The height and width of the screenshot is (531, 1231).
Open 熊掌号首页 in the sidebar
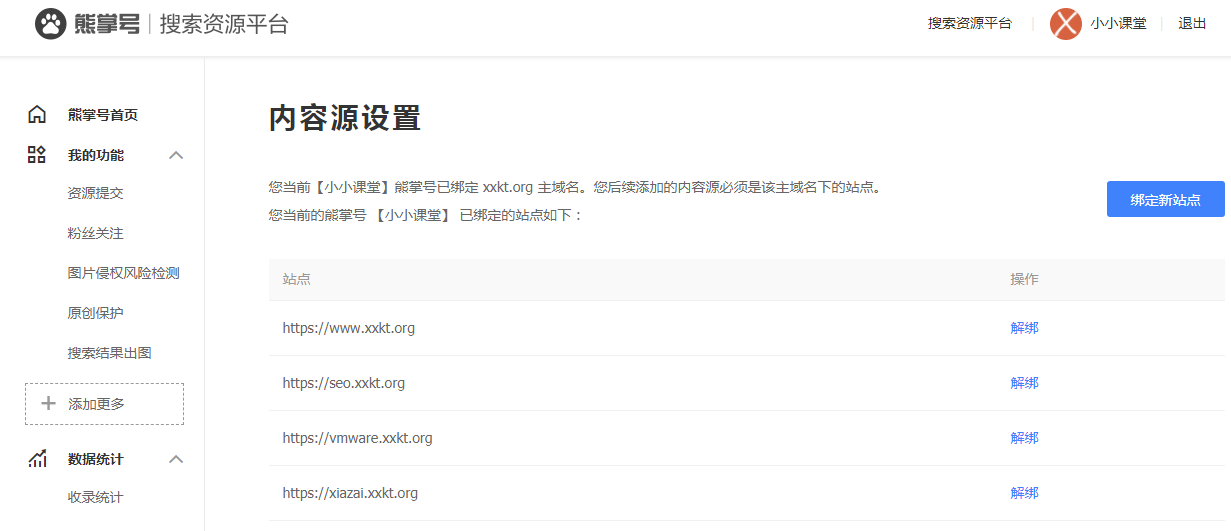pyautogui.click(x=103, y=115)
